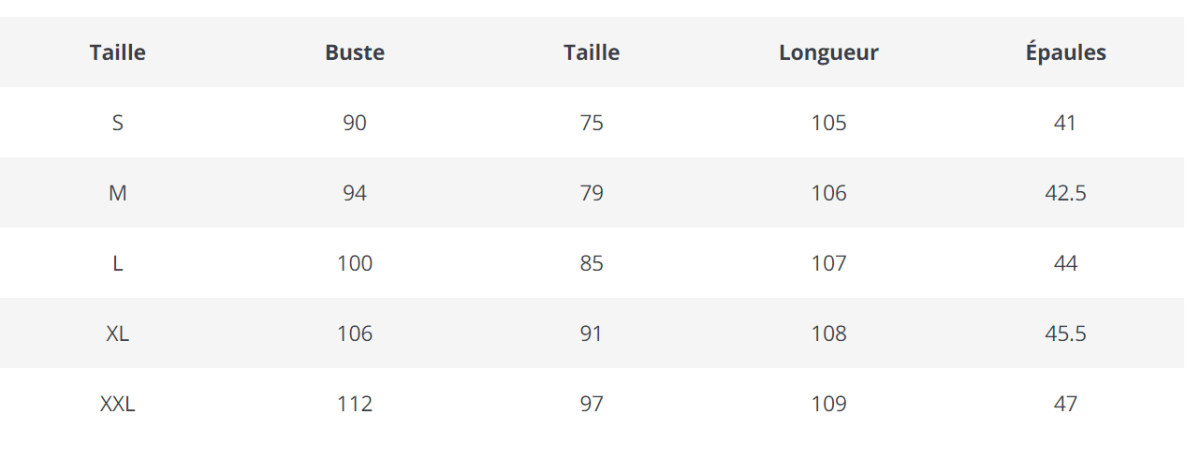Select the M size row label
This screenshot has width=1200, height=459.
117,193
